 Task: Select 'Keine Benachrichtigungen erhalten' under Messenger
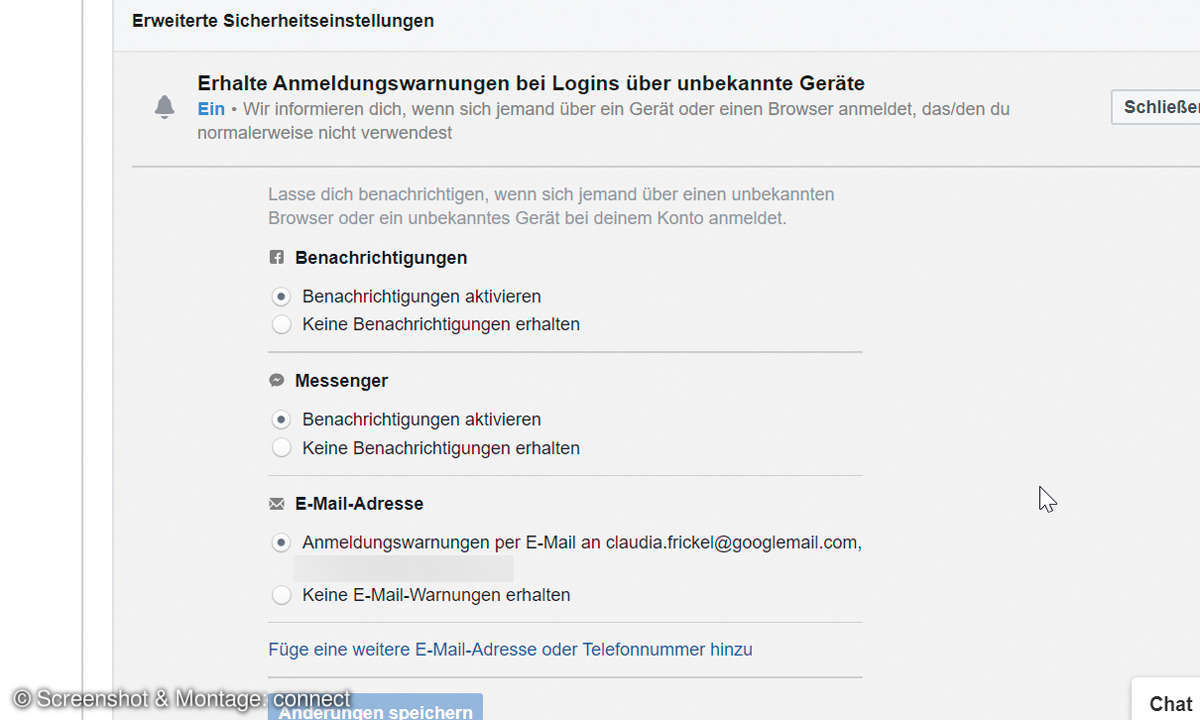click(x=282, y=448)
